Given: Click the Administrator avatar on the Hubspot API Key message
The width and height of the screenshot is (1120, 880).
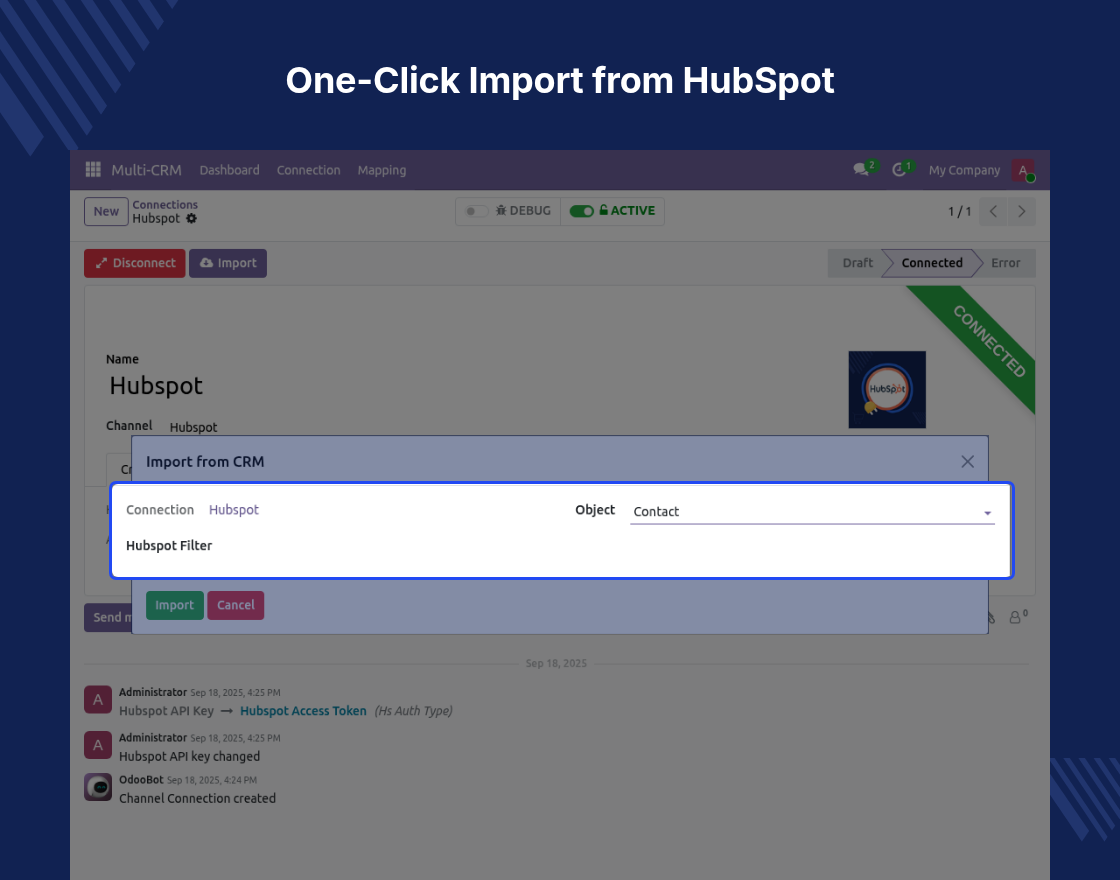Looking at the screenshot, I should pyautogui.click(x=98, y=700).
